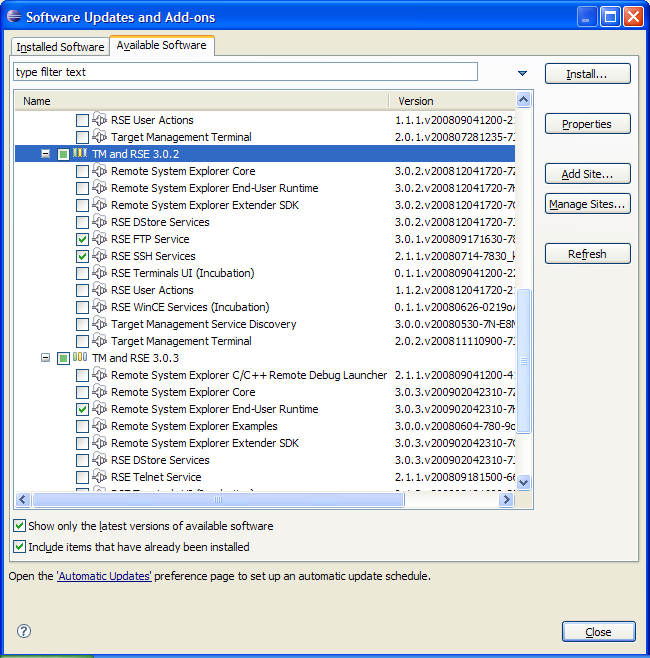The width and height of the screenshot is (650, 658).
Task: Click the Name column header
Action: coord(202,101)
